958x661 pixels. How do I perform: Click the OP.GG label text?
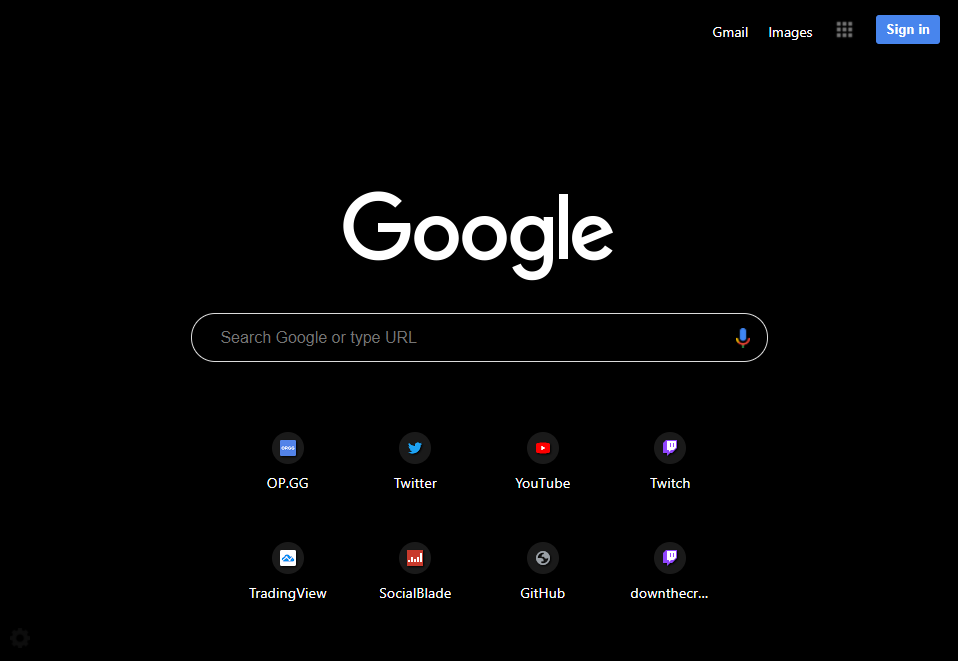[288, 483]
